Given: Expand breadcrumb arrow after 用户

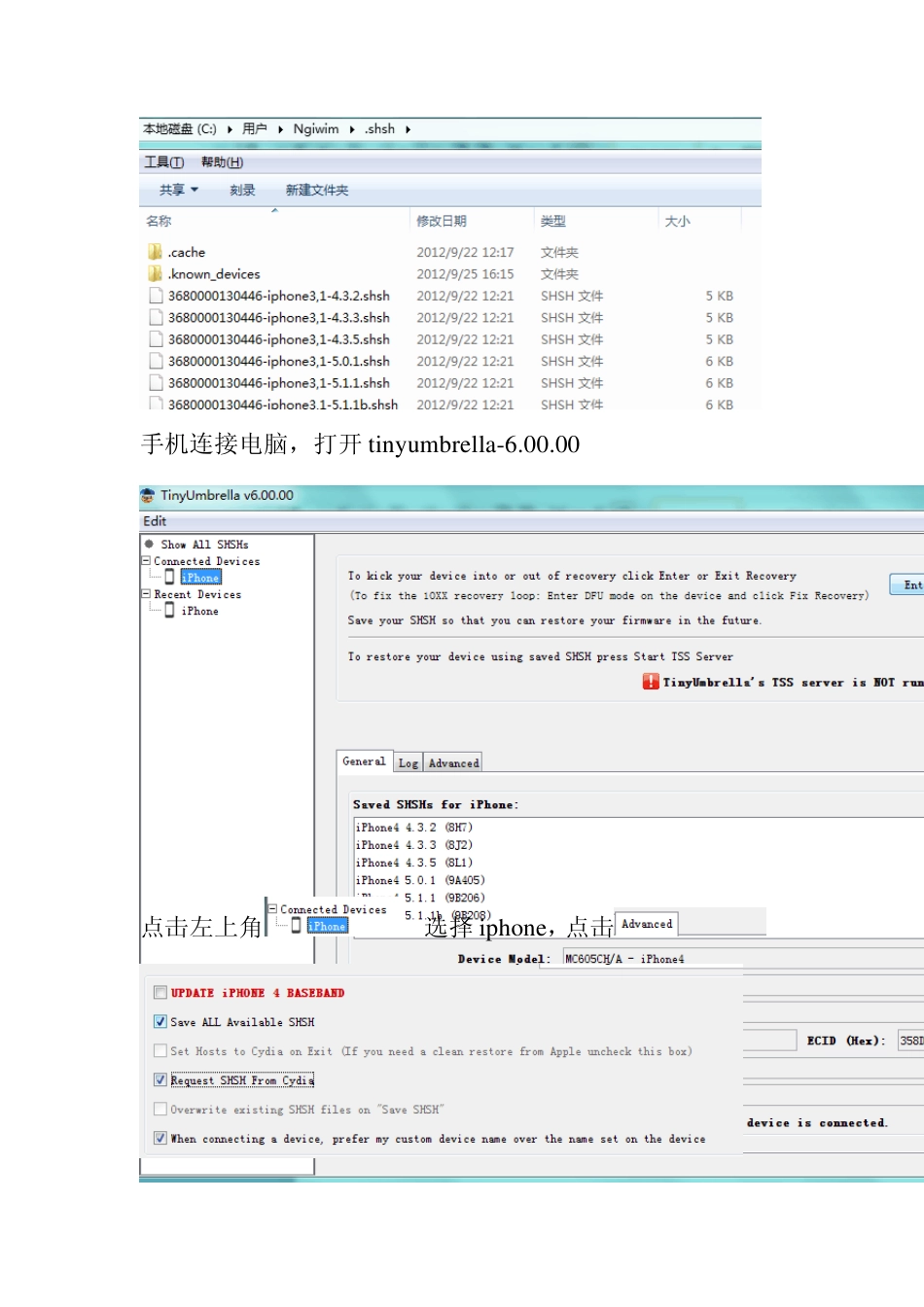Looking at the screenshot, I should point(280,129).
